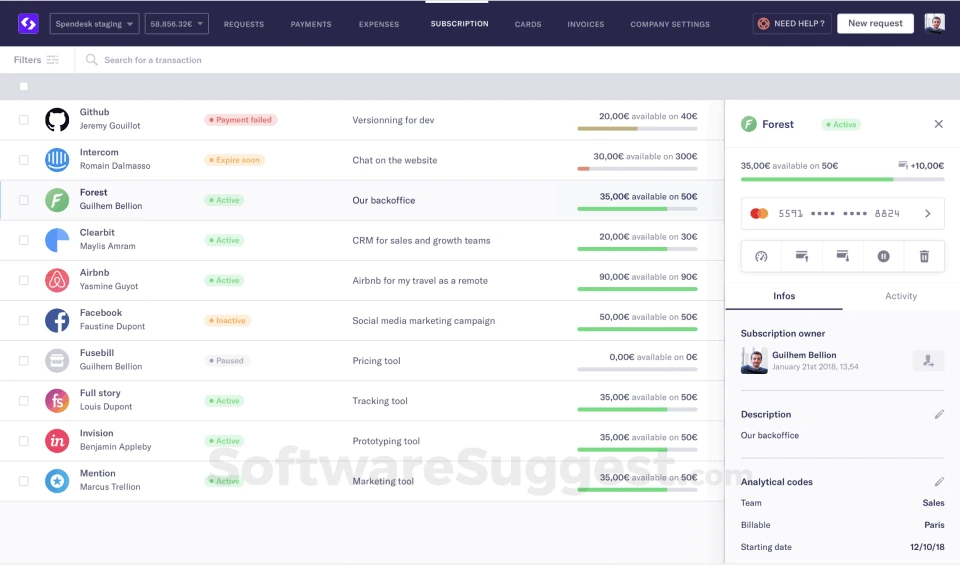
Task: Click the Clearbit logo icon
Action: coord(57,240)
